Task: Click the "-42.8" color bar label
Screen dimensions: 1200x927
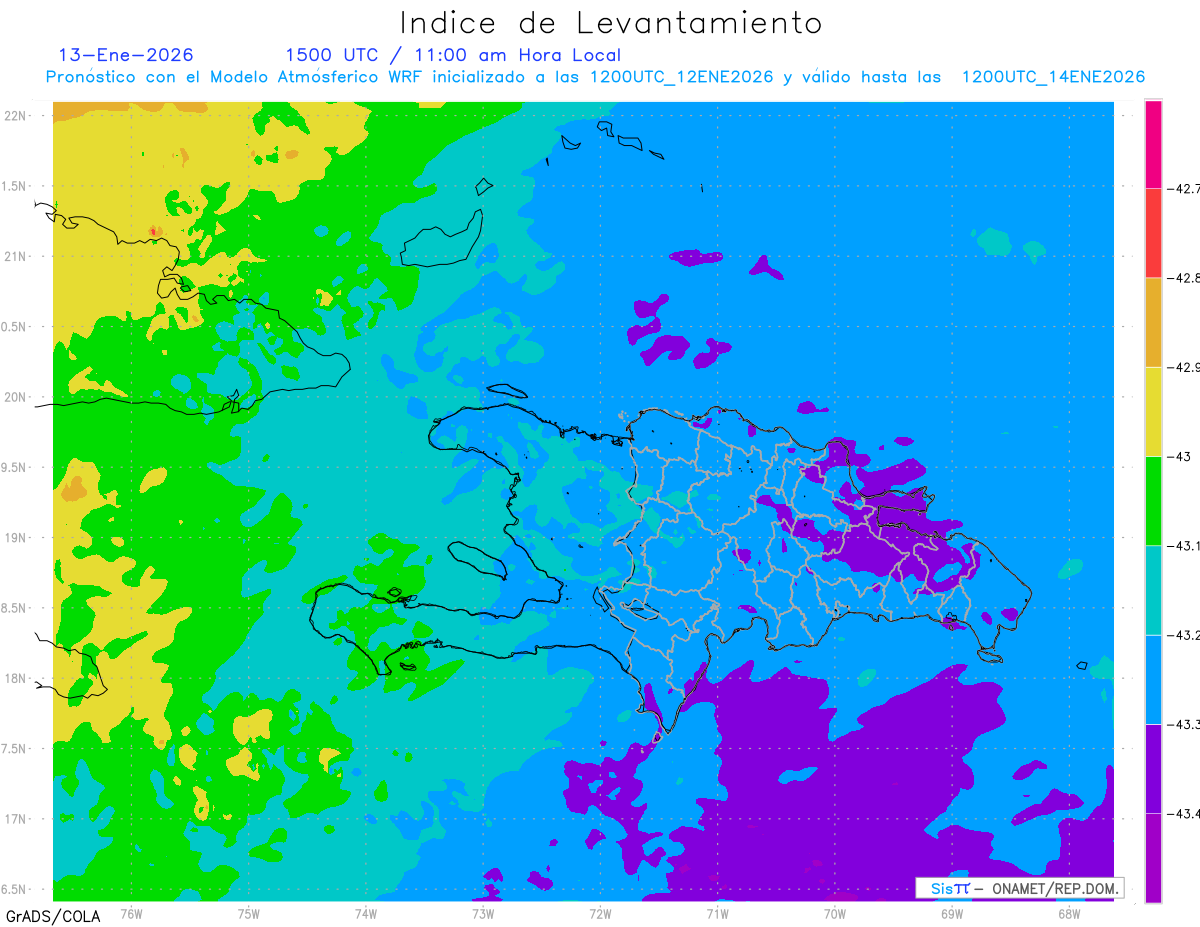Action: 1183,278
